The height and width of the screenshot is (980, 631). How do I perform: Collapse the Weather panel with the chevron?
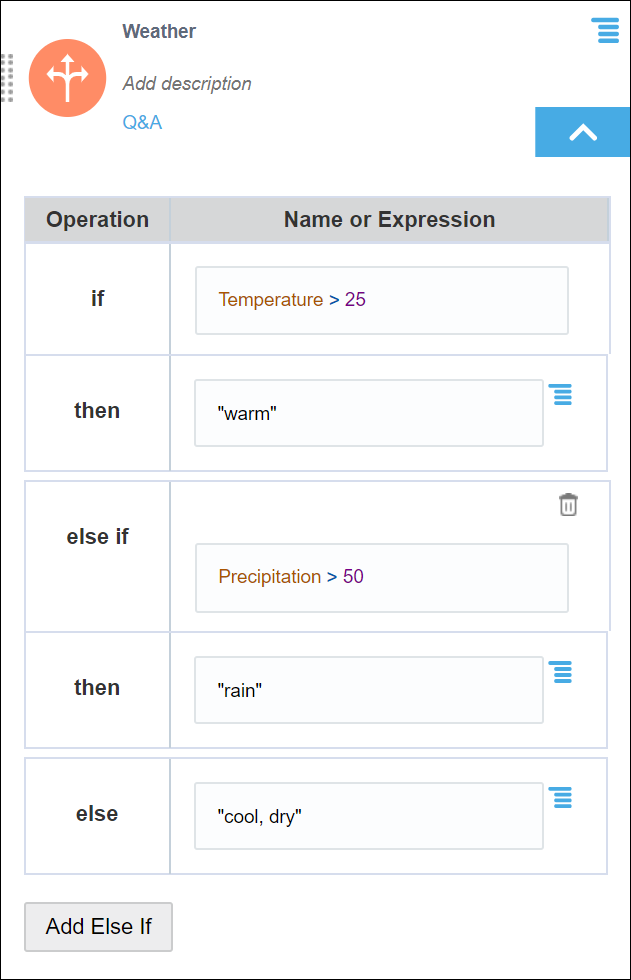pos(582,132)
